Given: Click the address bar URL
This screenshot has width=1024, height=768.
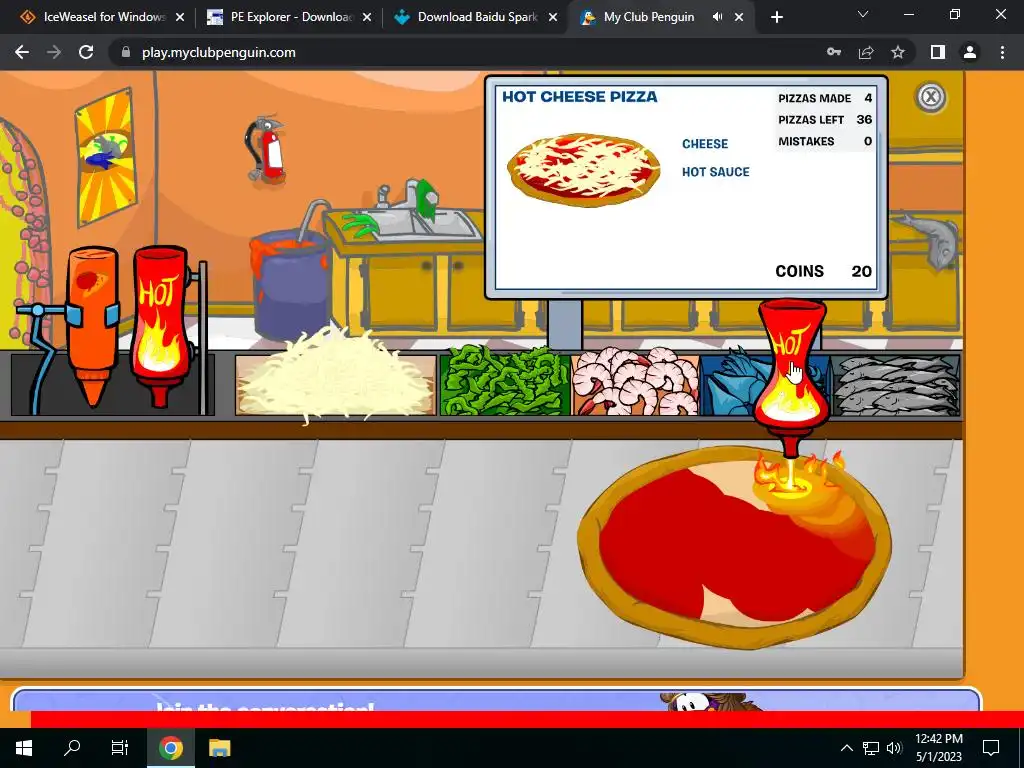Looking at the screenshot, I should (219, 52).
